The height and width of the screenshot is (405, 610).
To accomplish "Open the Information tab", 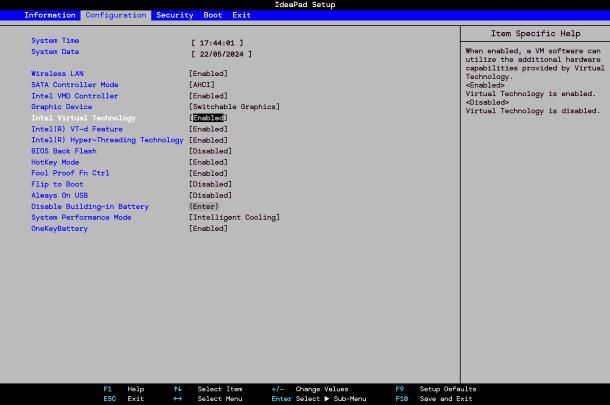I will click(50, 15).
